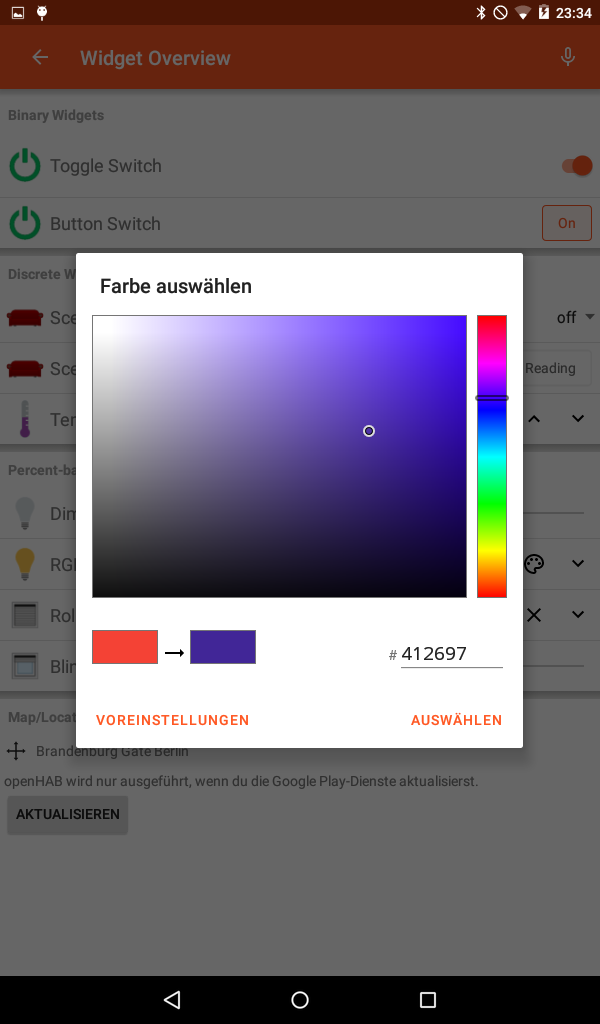Tap the image notification icon
Viewport: 600px width, 1024px height.
(18, 12)
